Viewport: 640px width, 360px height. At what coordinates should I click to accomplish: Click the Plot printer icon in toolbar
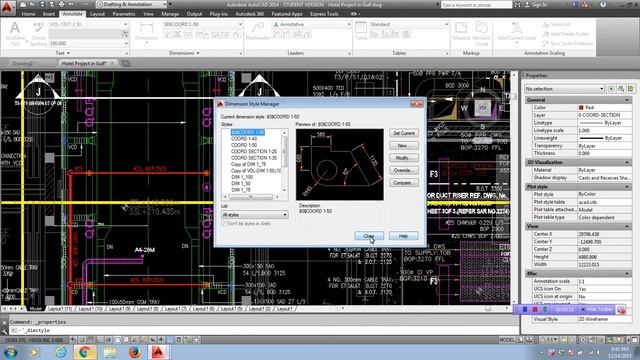click(61, 4)
